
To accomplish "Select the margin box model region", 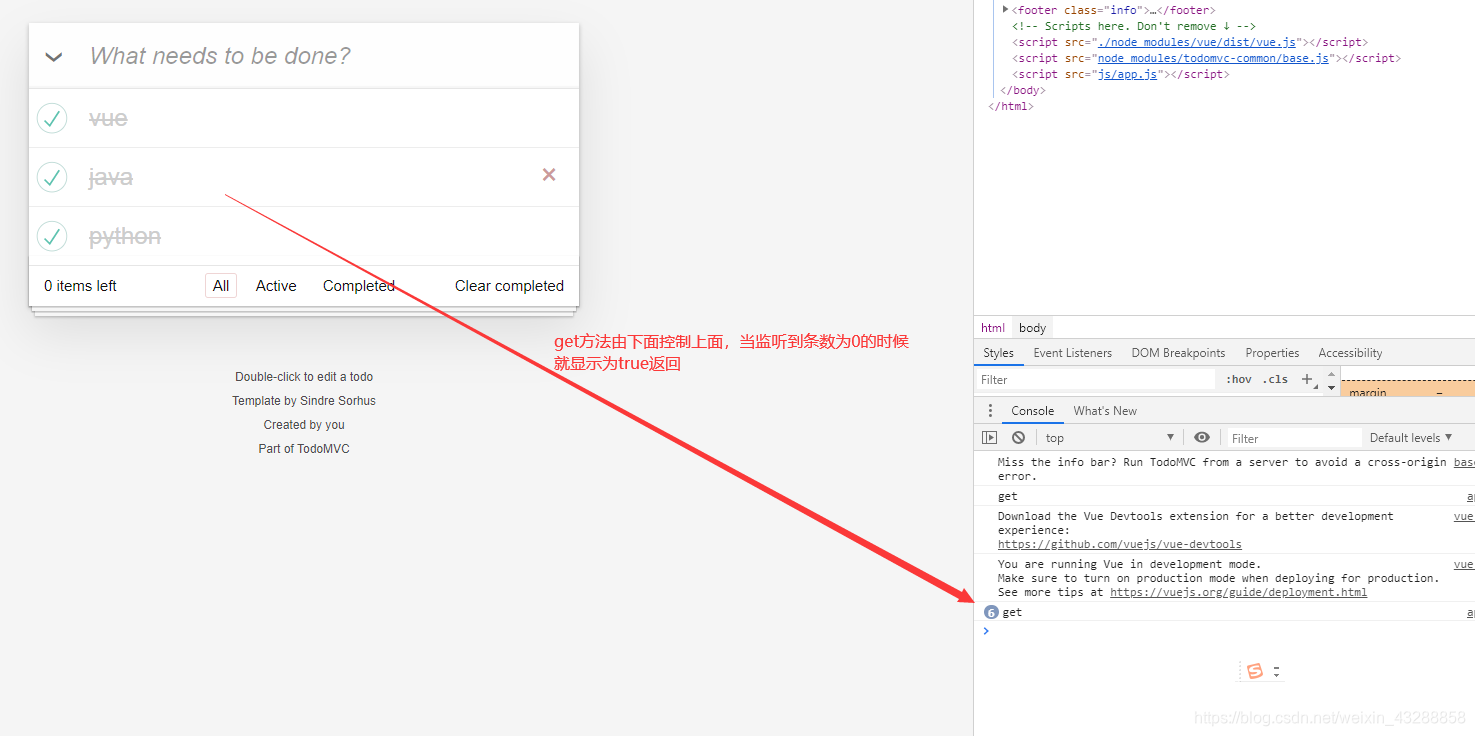I will 1408,390.
